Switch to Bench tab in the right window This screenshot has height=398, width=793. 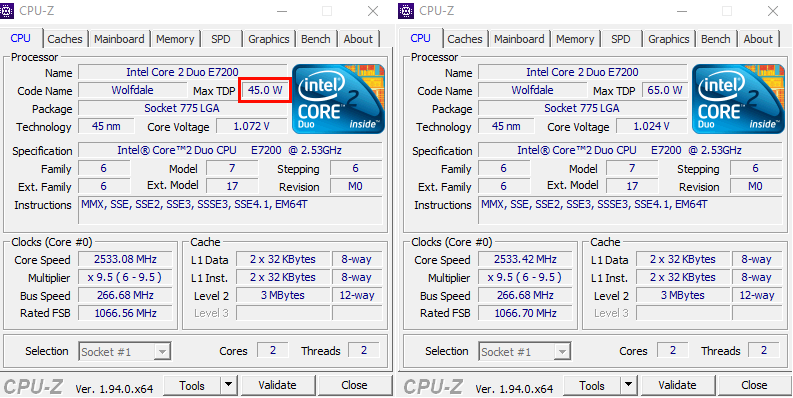coord(716,39)
